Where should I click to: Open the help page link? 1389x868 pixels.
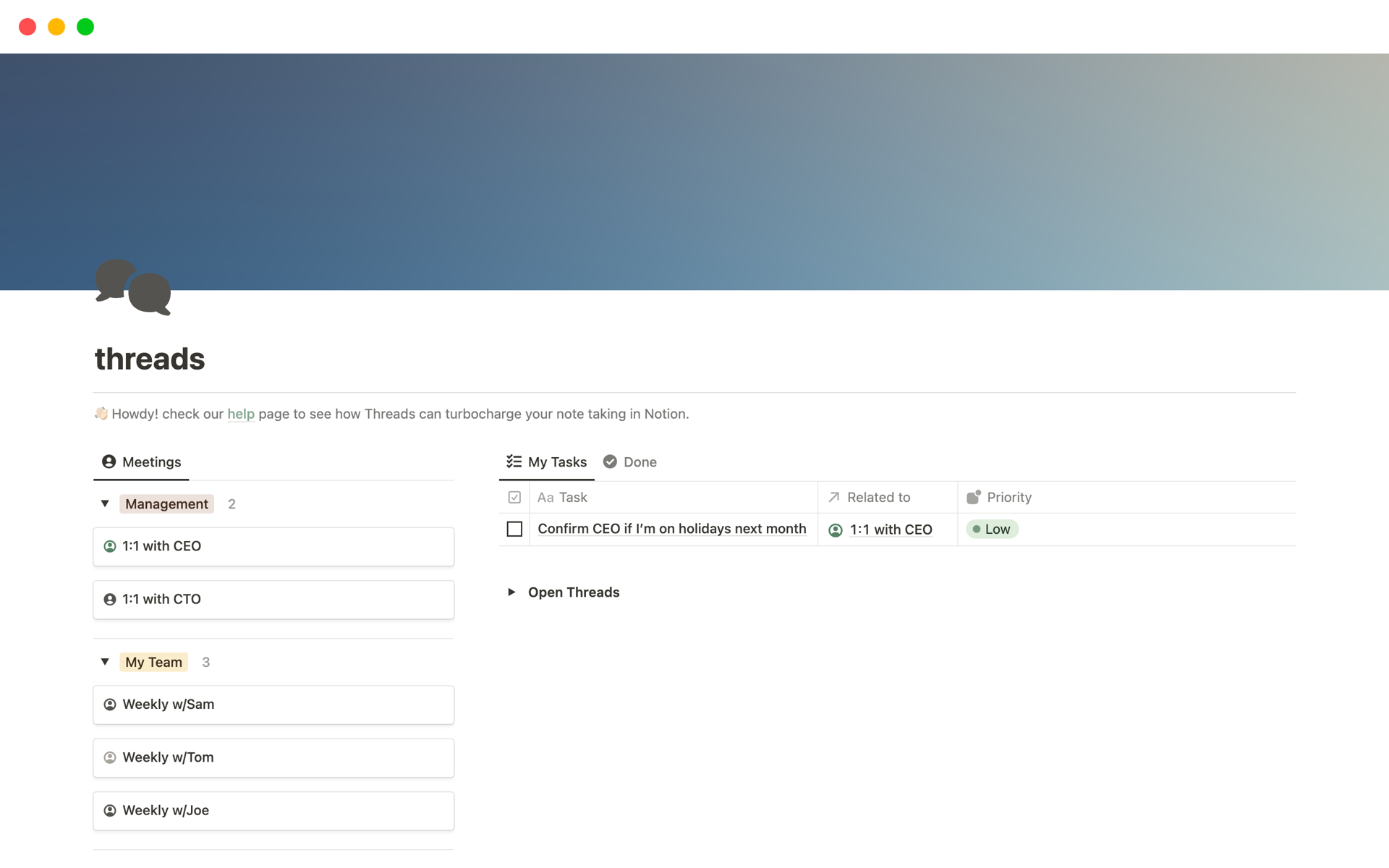click(241, 414)
